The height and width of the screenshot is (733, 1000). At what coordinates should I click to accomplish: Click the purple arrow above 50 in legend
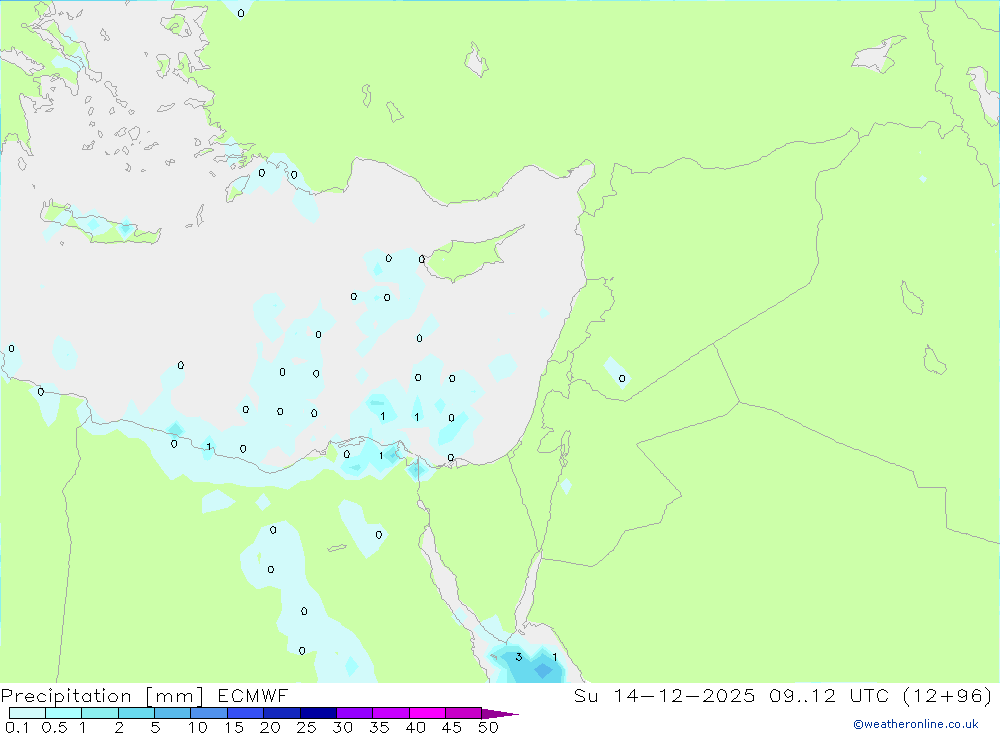(x=499, y=713)
